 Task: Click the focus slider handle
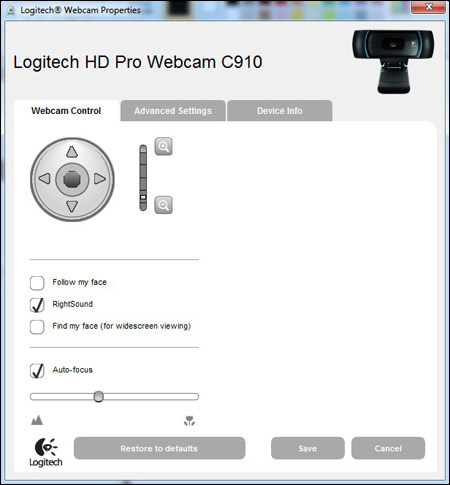98,397
